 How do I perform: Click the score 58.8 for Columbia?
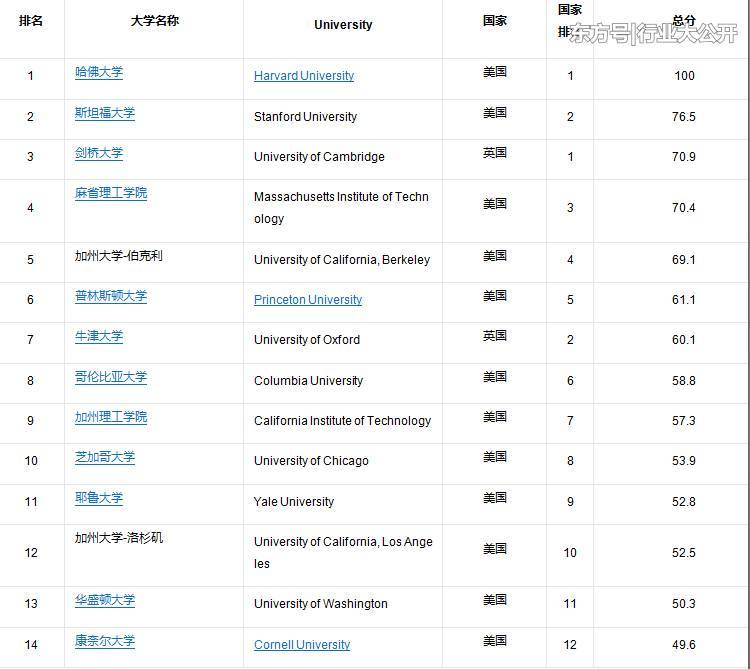pos(684,381)
